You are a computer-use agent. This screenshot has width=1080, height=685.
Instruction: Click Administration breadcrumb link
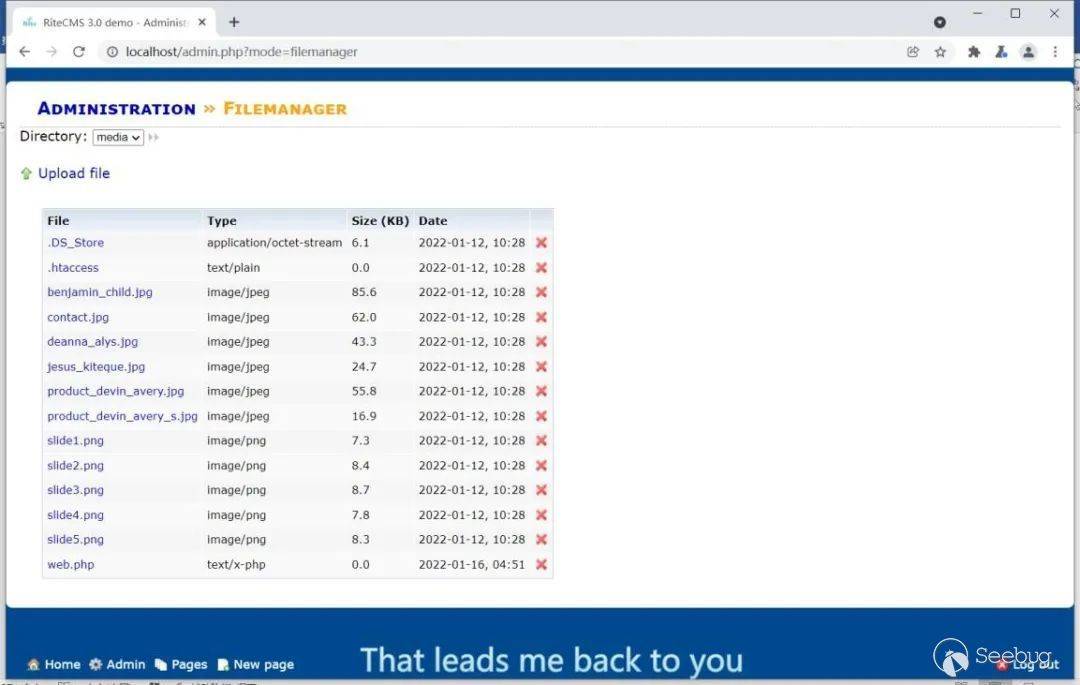pyautogui.click(x=116, y=109)
